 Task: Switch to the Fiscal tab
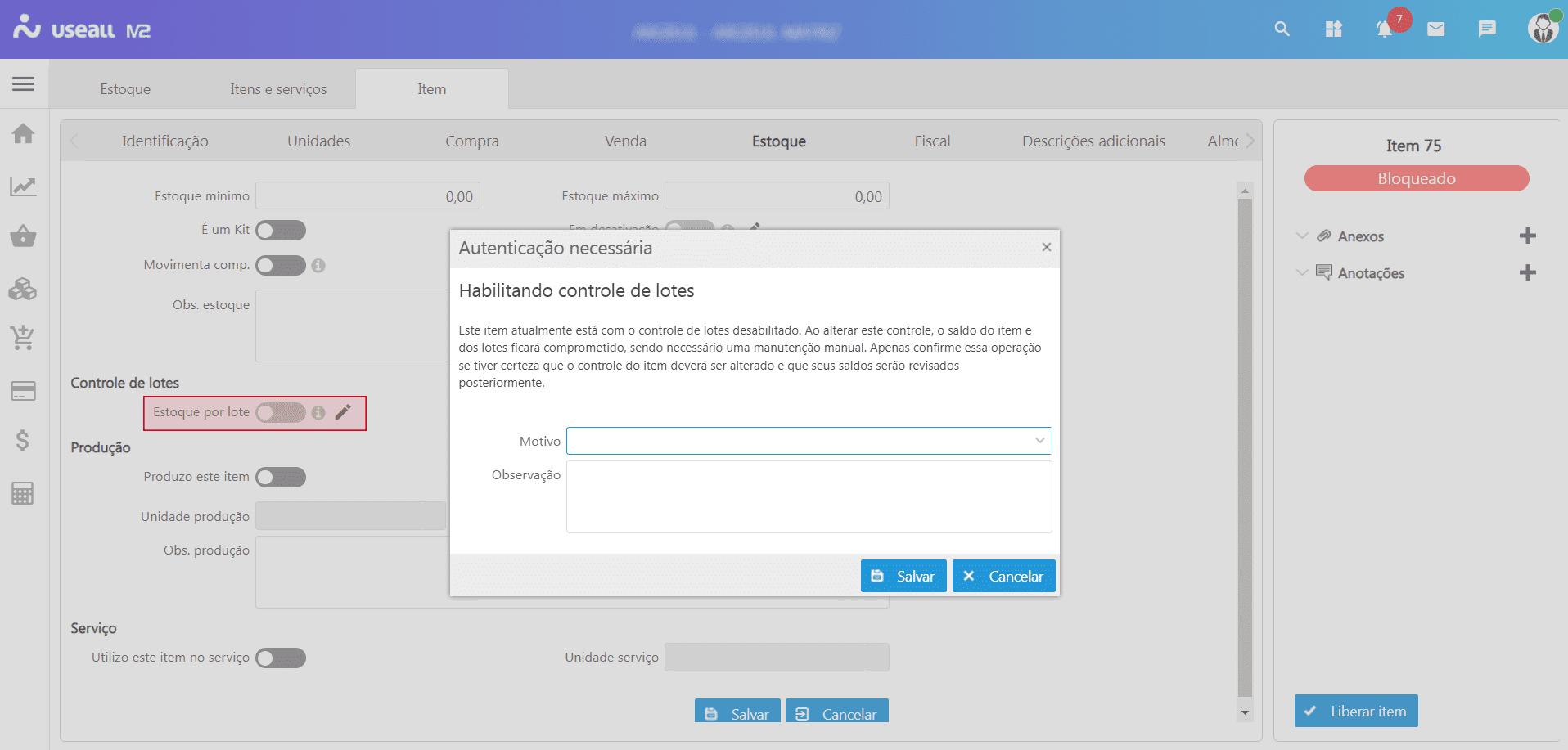(x=932, y=141)
